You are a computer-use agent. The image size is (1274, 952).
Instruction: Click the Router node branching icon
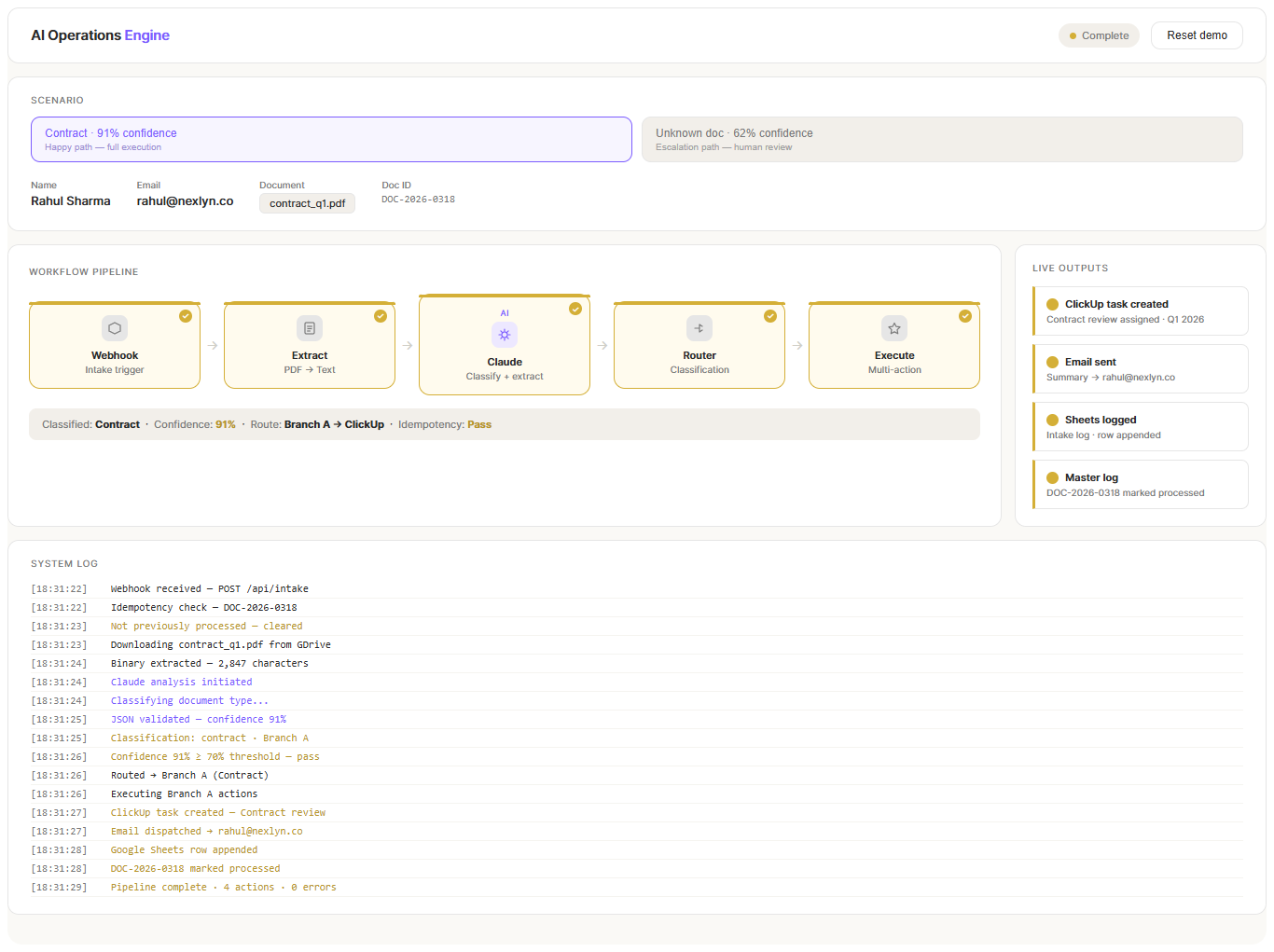pyautogui.click(x=699, y=328)
